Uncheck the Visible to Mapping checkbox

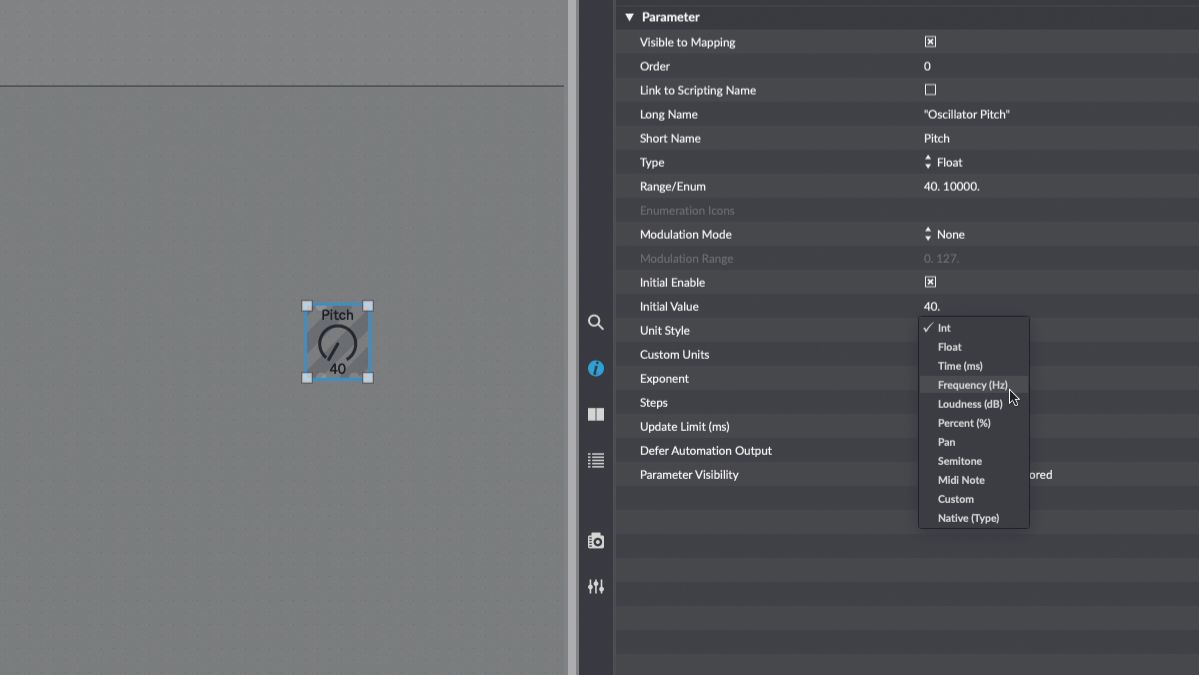pos(929,41)
